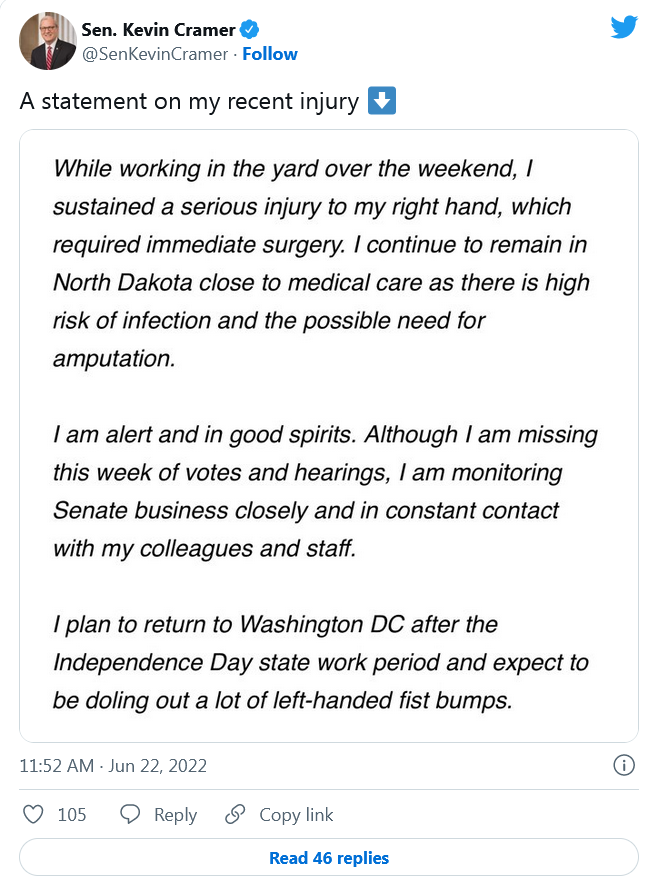Click statement paragraph starting 'While working in the yard'

(321, 263)
